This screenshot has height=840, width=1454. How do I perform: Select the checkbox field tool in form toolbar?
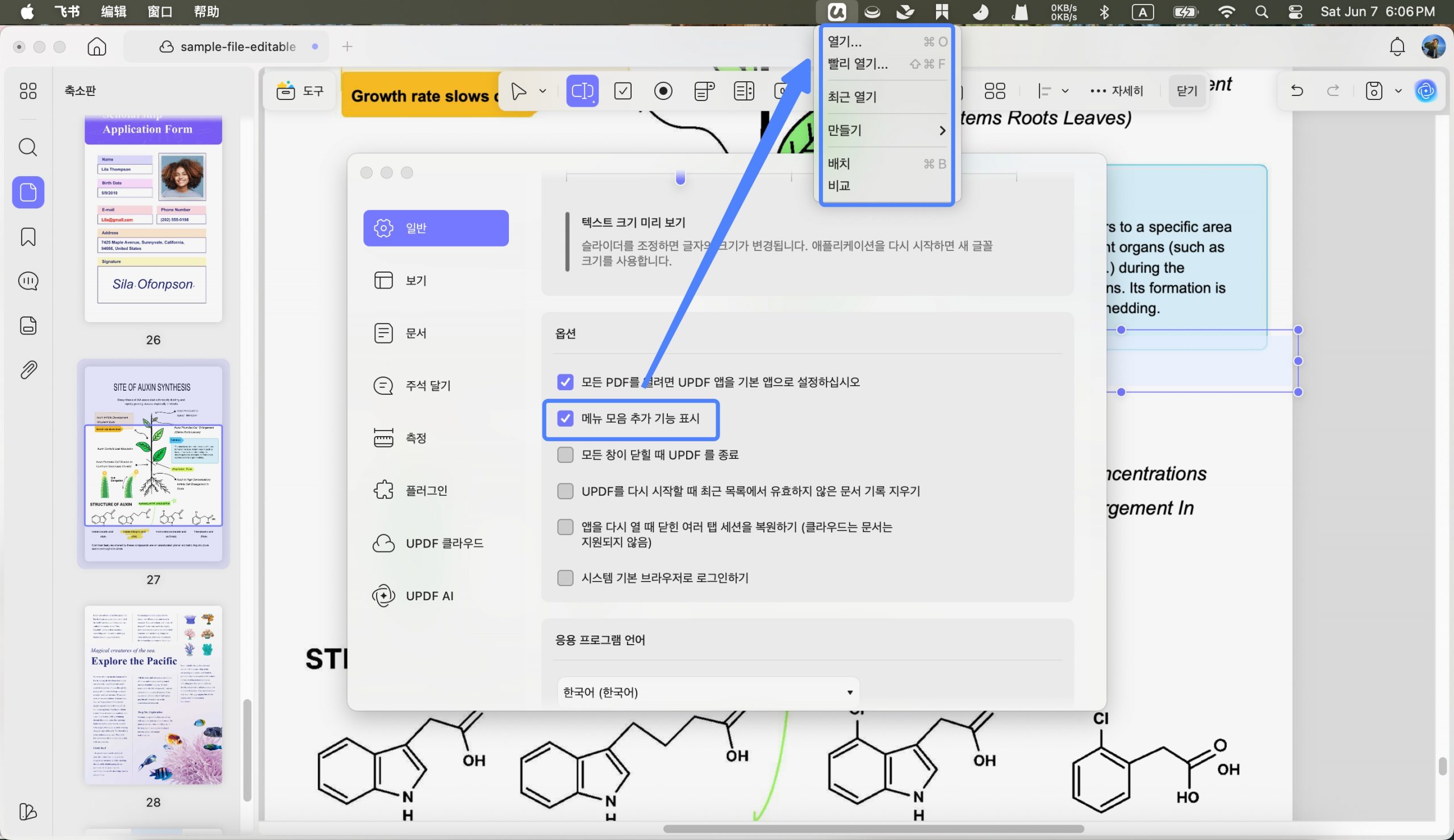[623, 91]
